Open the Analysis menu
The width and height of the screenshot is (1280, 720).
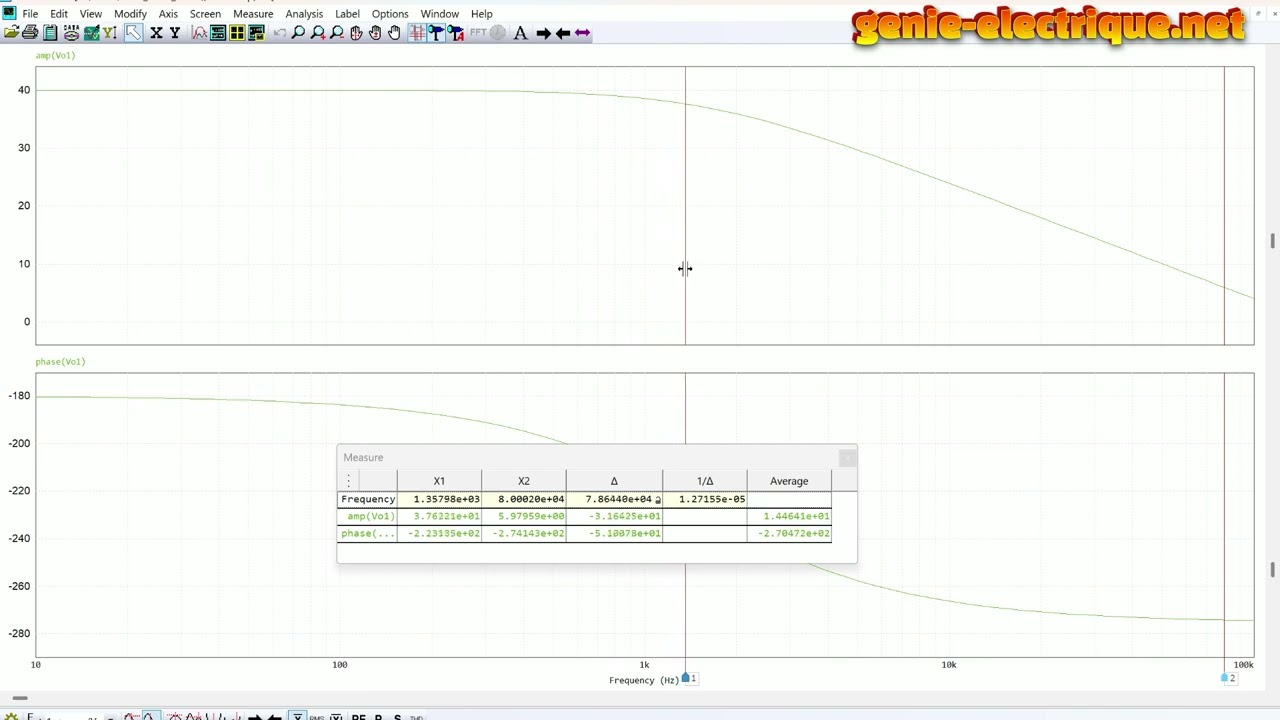(304, 14)
